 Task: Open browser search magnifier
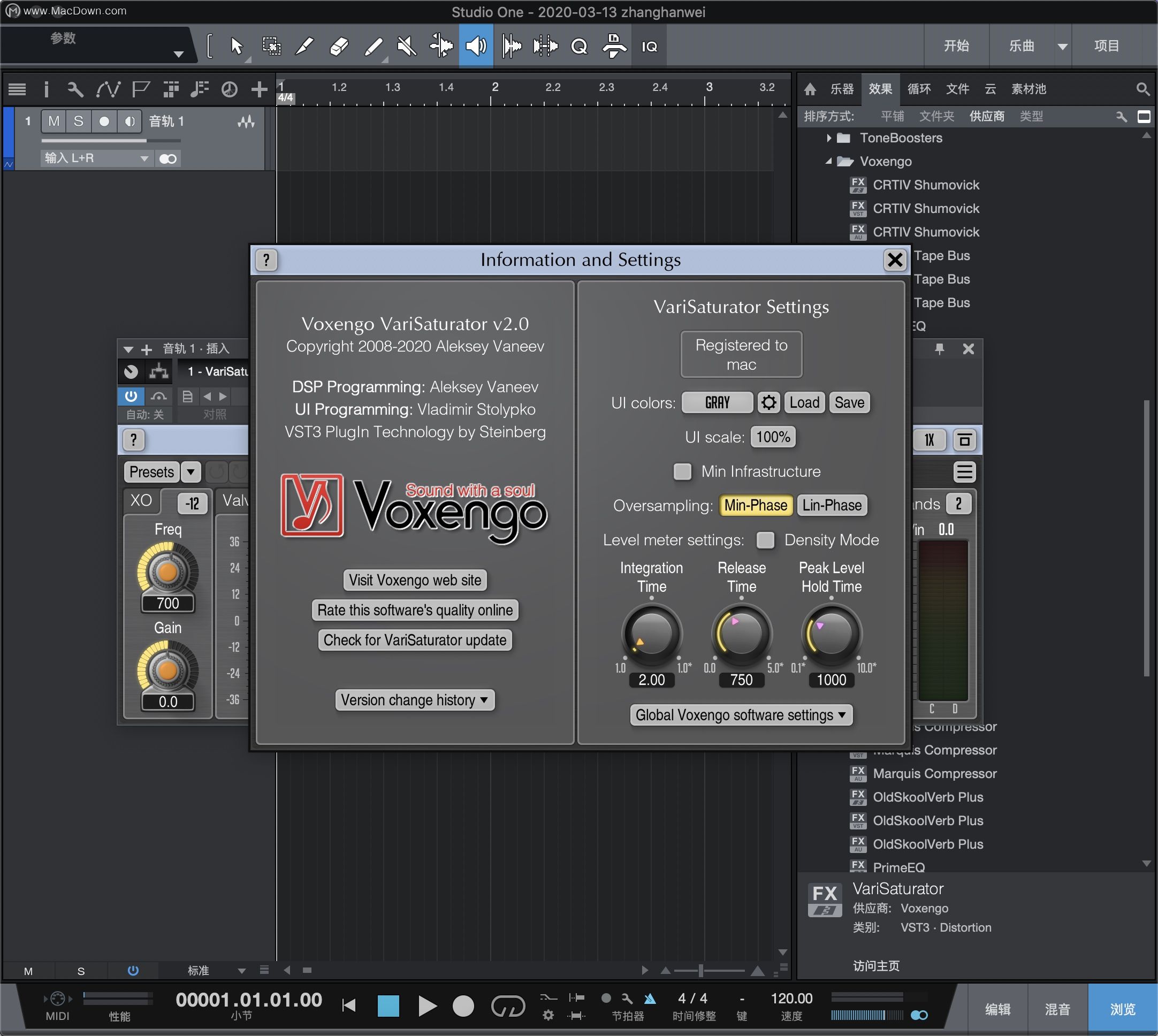pyautogui.click(x=1142, y=89)
